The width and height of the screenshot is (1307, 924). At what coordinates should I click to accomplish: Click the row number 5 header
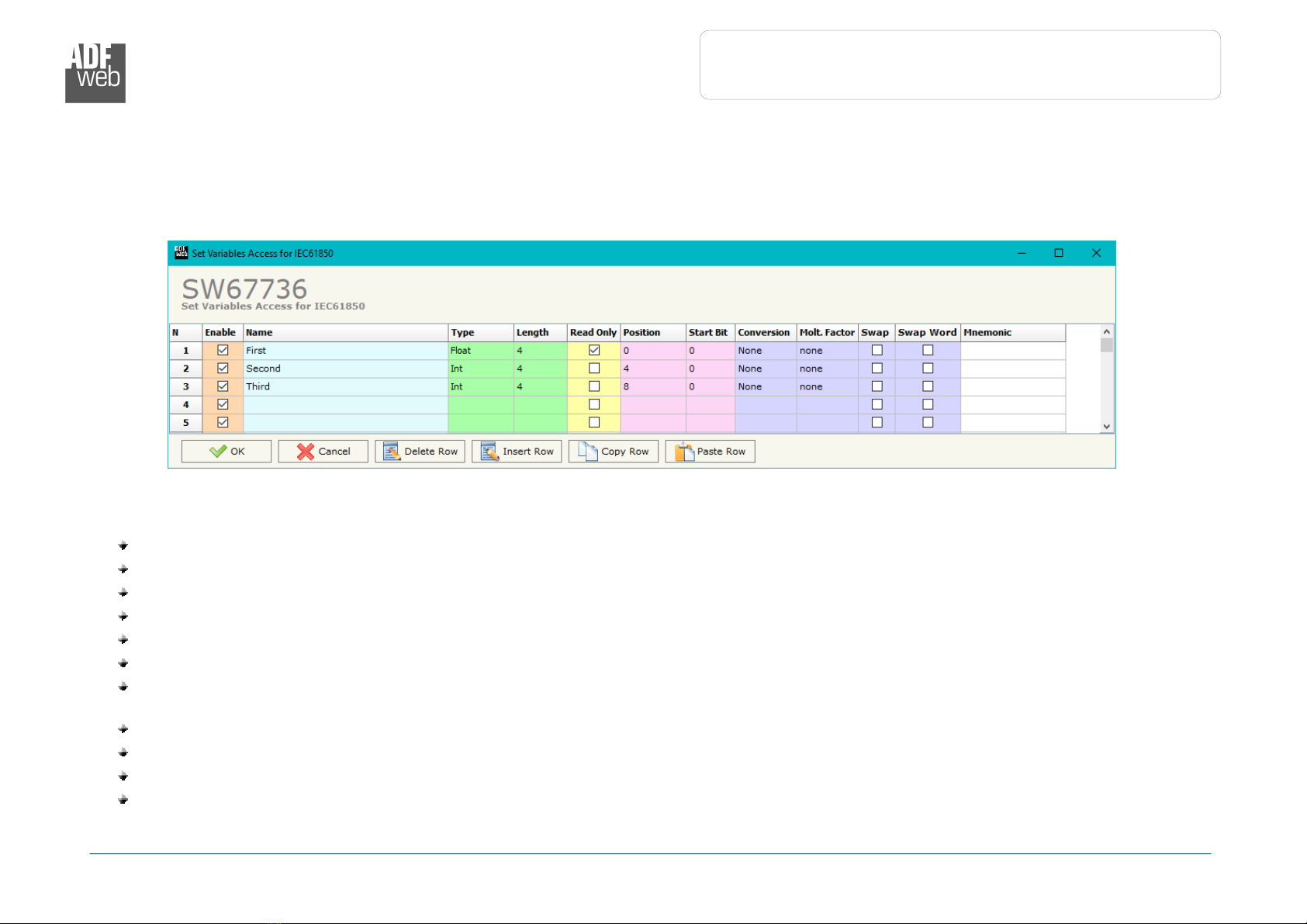(186, 423)
